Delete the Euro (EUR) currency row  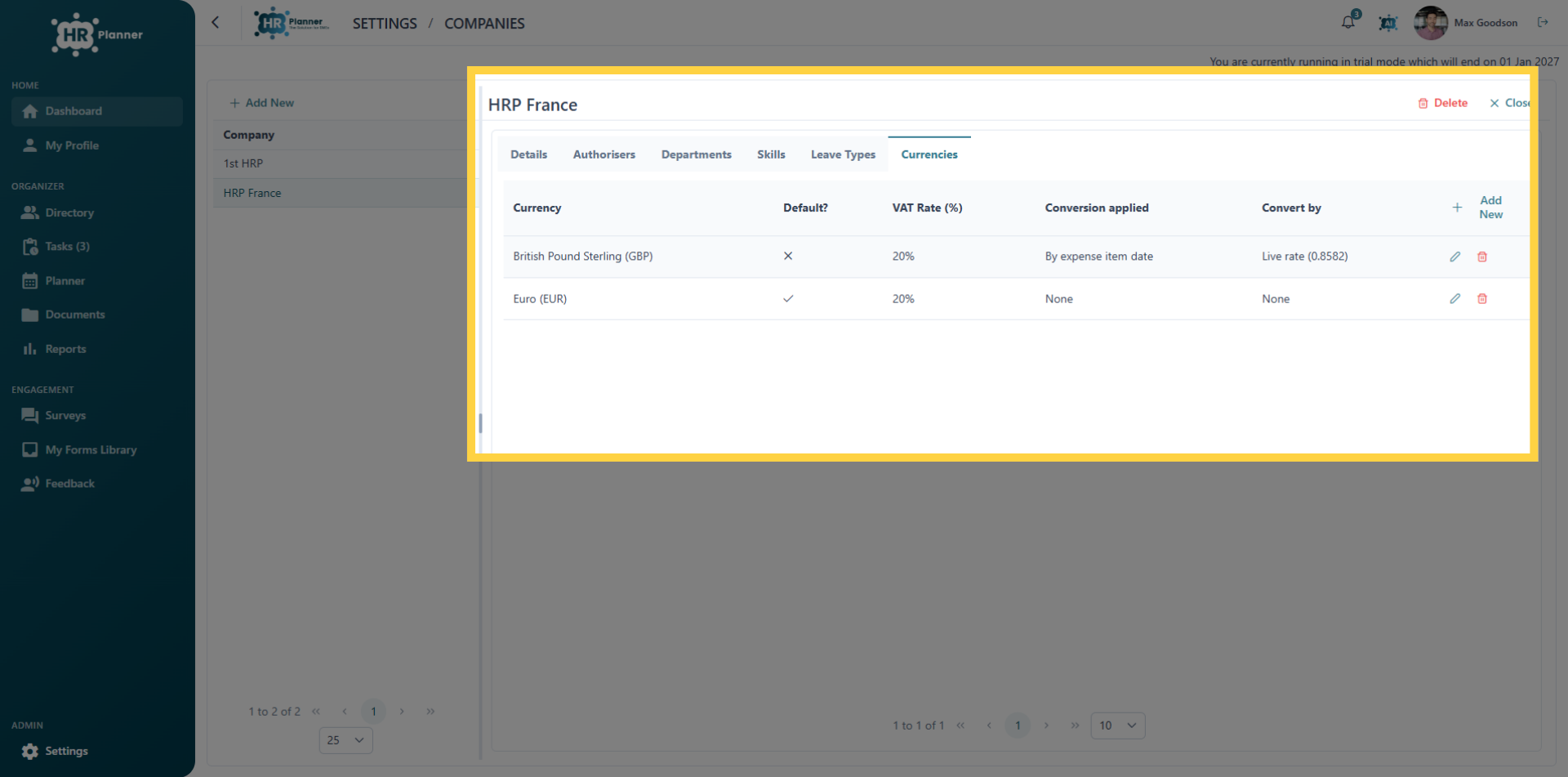pos(1481,299)
